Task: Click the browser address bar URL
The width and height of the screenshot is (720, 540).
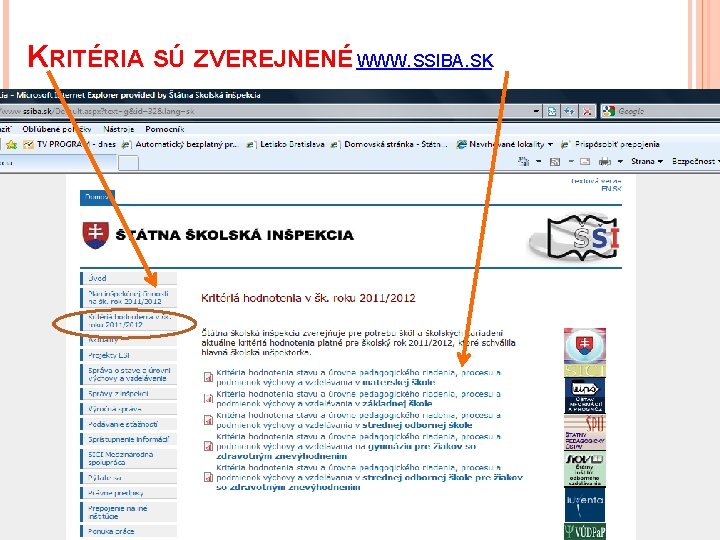Action: 264,111
